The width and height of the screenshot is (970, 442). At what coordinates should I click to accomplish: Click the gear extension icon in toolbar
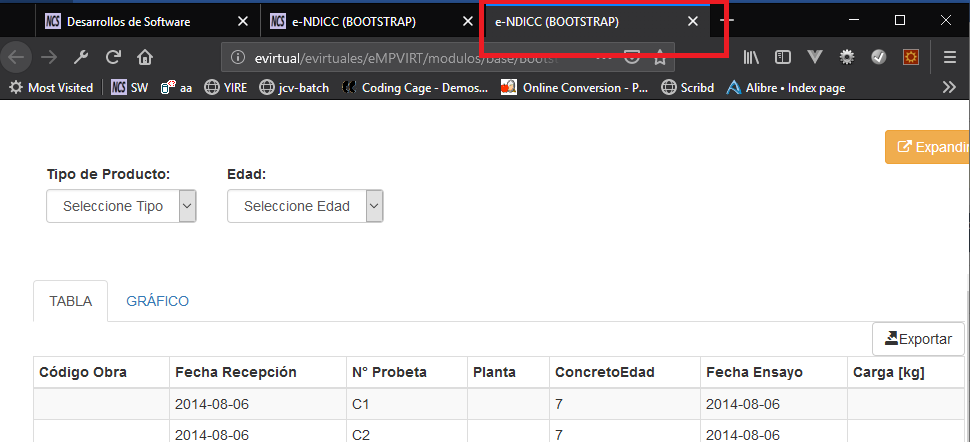(x=846, y=57)
